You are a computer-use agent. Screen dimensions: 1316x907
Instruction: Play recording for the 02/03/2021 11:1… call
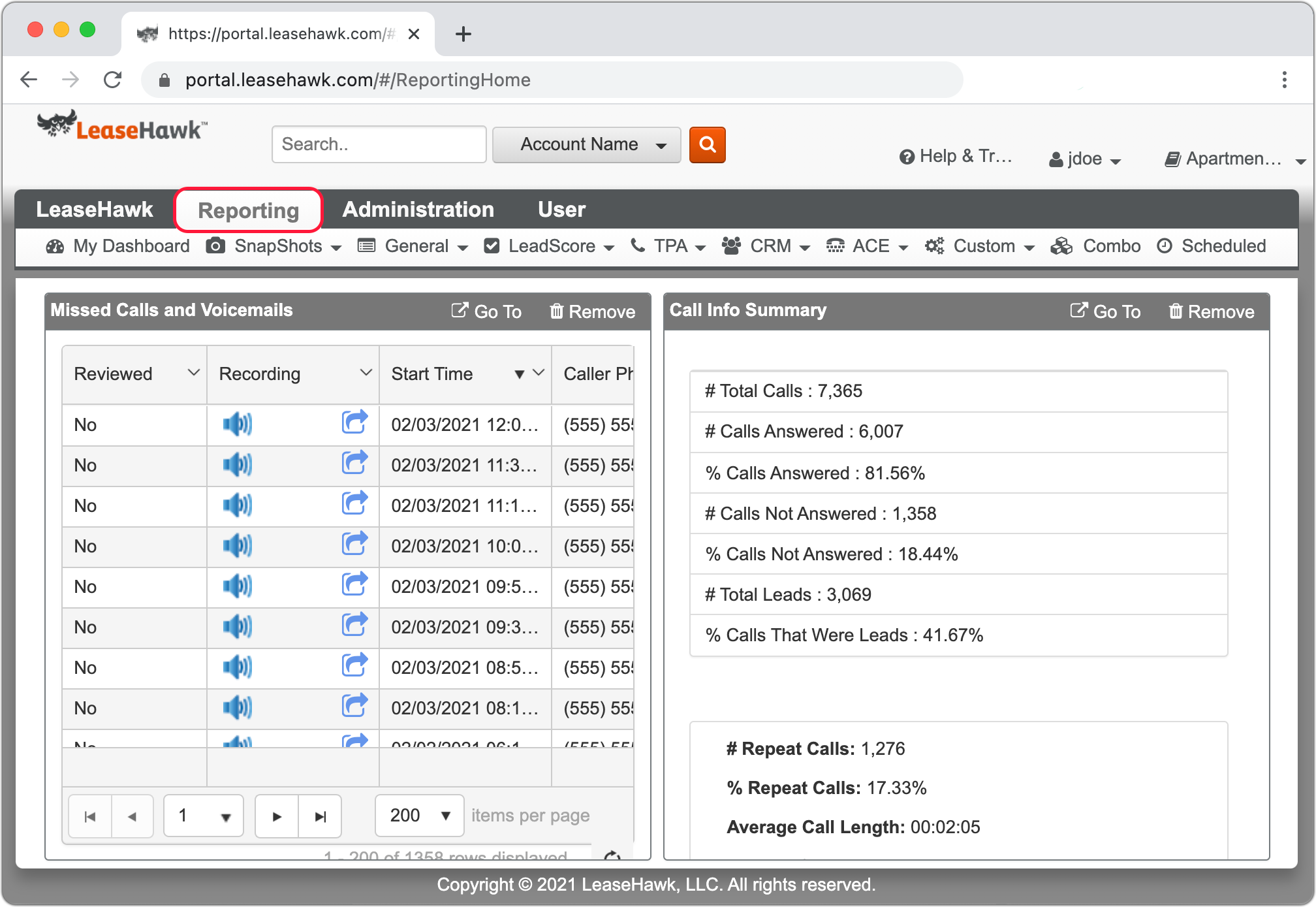[237, 505]
